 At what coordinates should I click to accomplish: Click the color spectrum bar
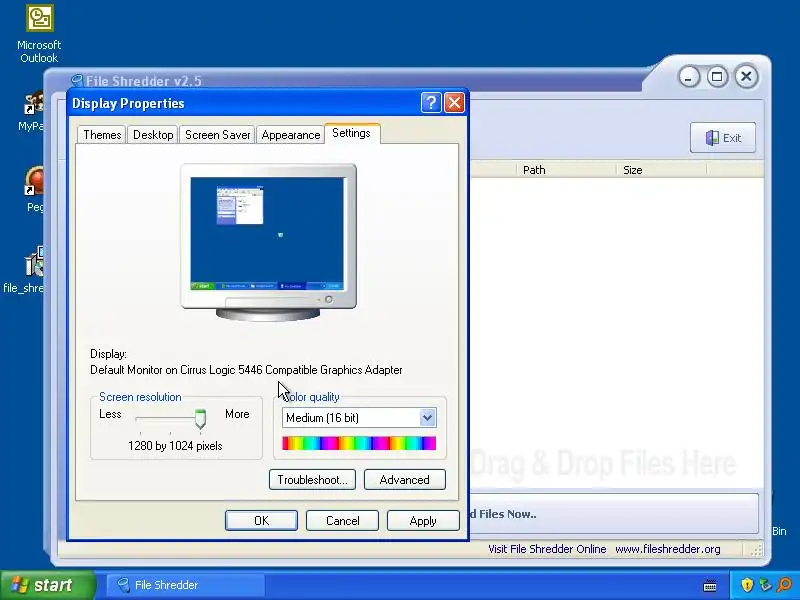(x=359, y=443)
